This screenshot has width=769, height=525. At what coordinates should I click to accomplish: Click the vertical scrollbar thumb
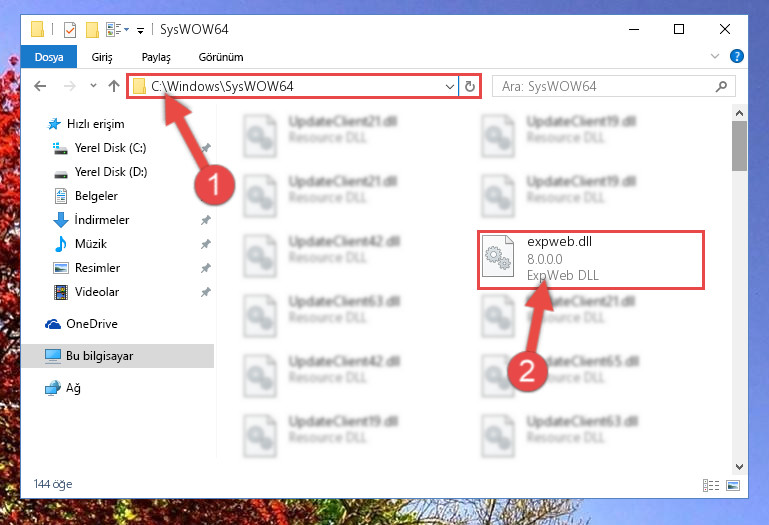pos(739,146)
